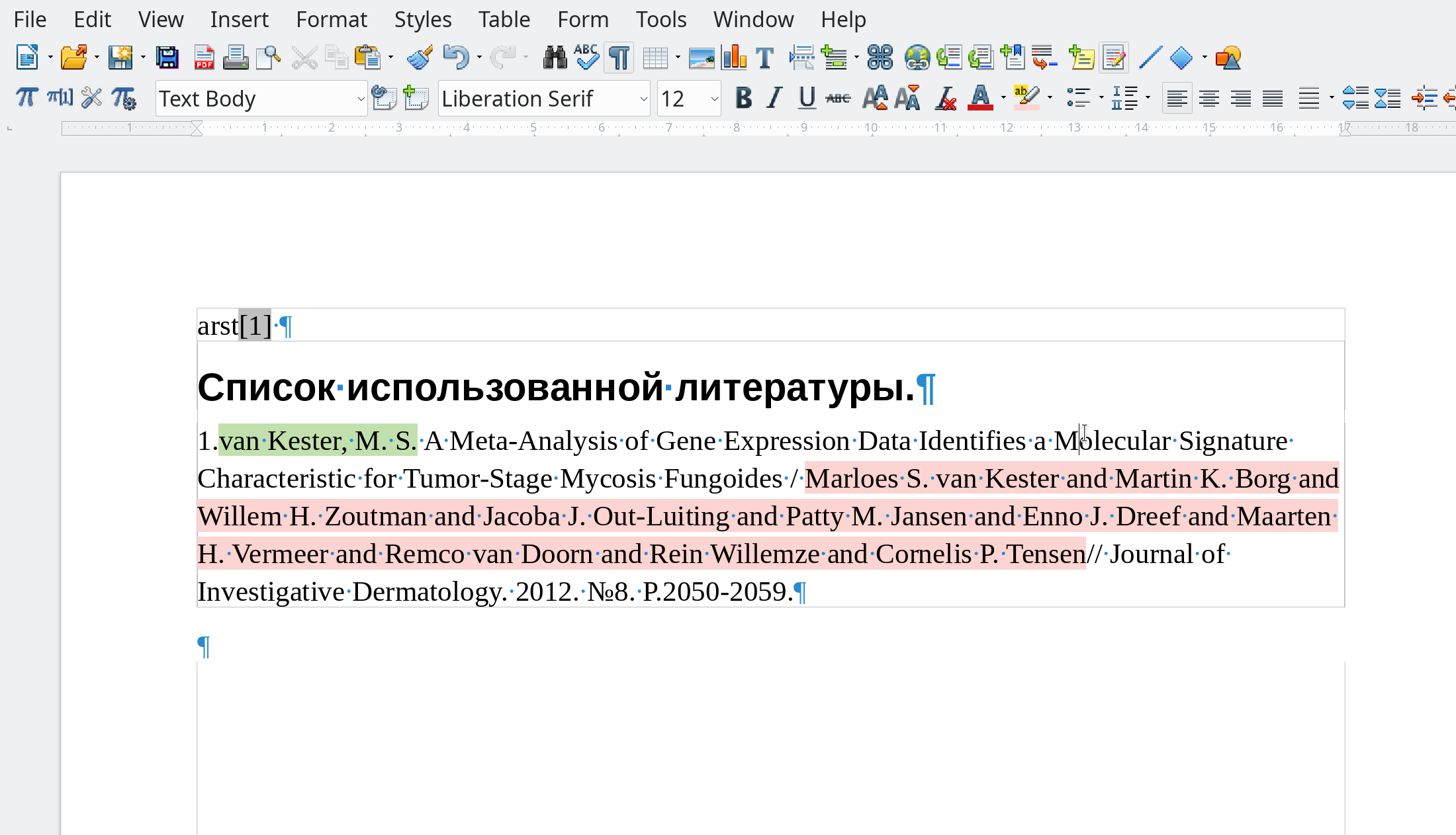This screenshot has height=835, width=1456.
Task: Toggle Italic formatting
Action: click(774, 99)
